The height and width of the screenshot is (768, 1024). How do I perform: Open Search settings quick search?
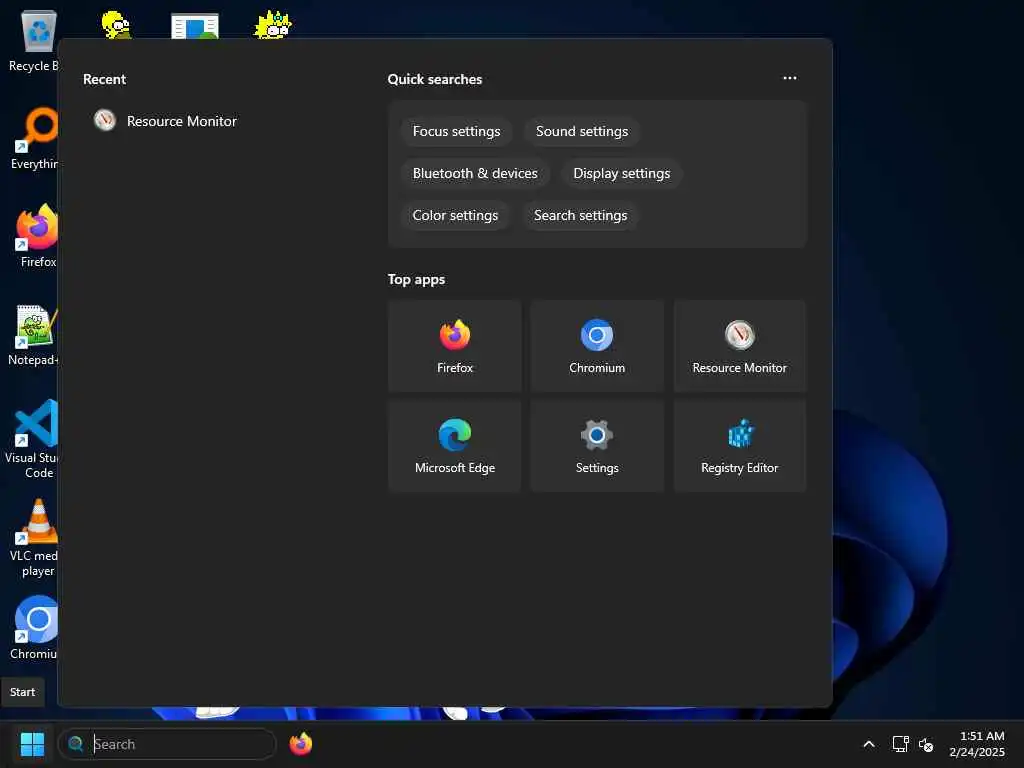tap(581, 215)
